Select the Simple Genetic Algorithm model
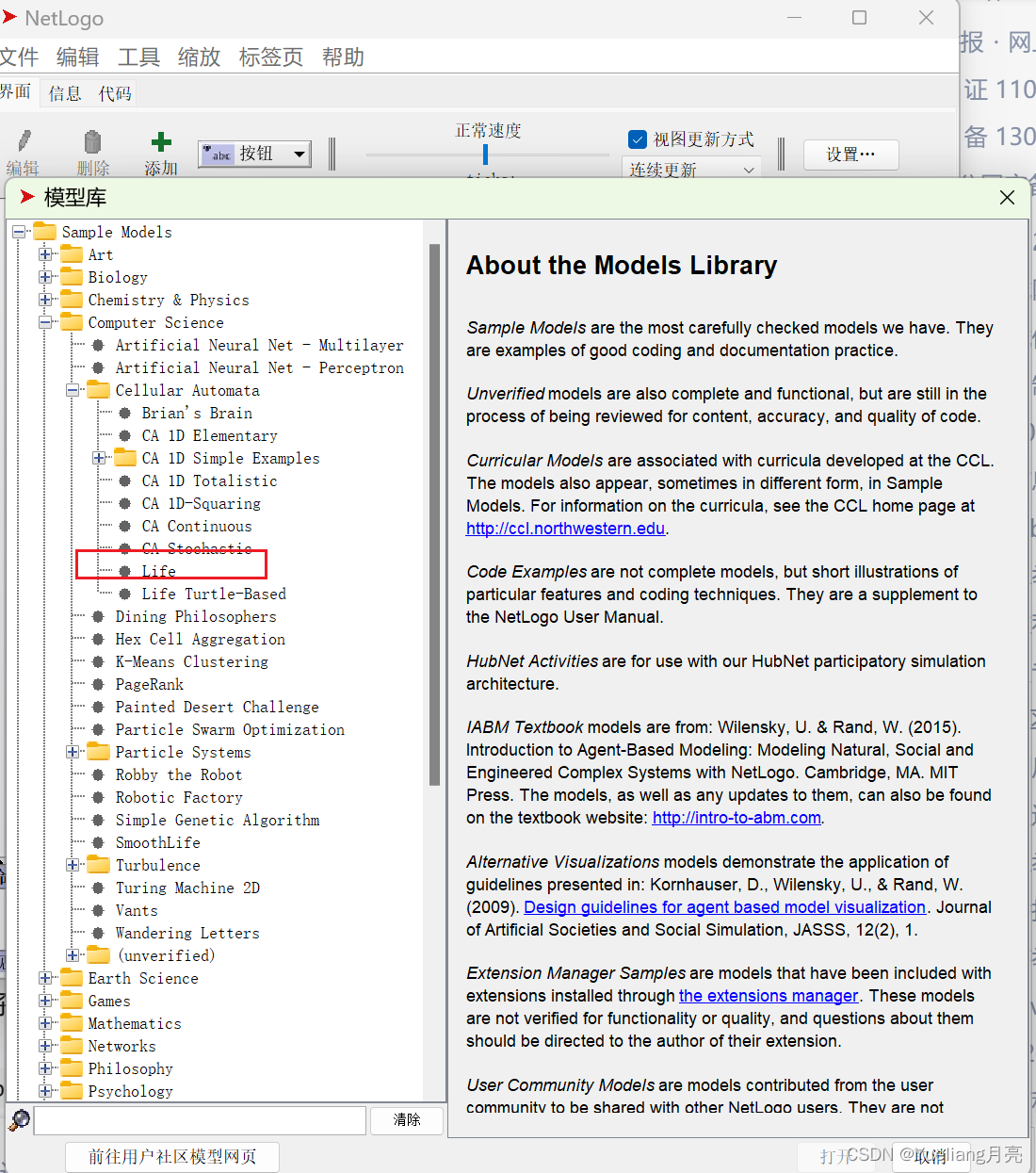1036x1173 pixels. 218,820
